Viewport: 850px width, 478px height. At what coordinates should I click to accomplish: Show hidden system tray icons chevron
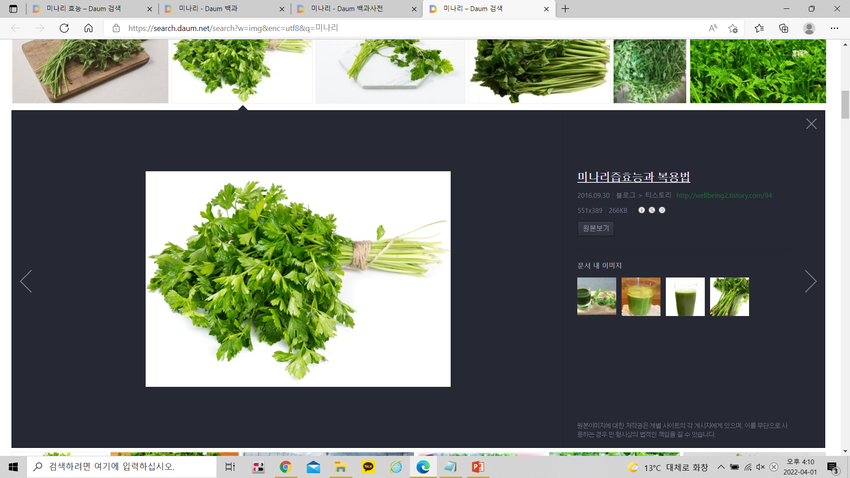(x=720, y=467)
